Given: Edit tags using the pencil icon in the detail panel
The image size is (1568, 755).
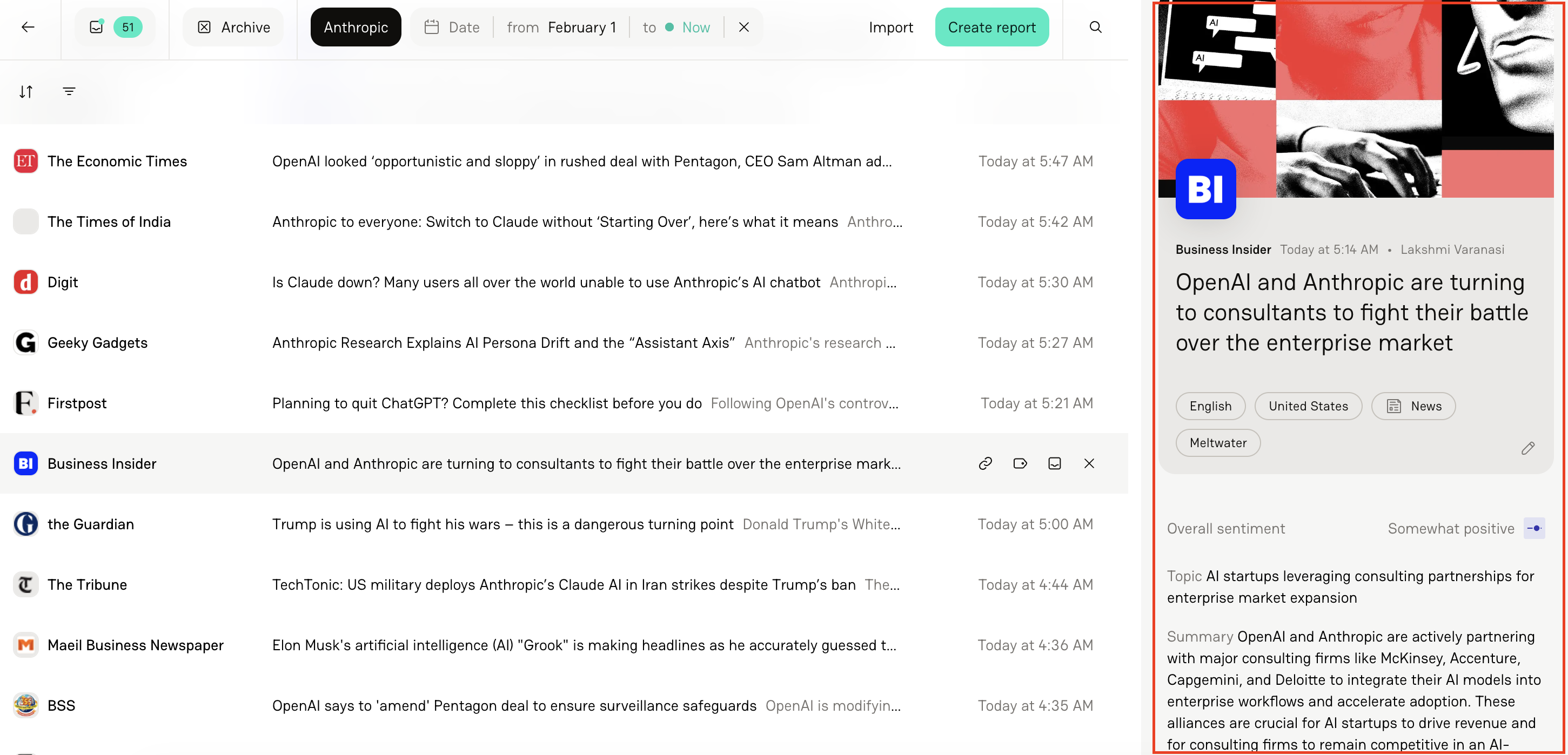Looking at the screenshot, I should pyautogui.click(x=1529, y=448).
